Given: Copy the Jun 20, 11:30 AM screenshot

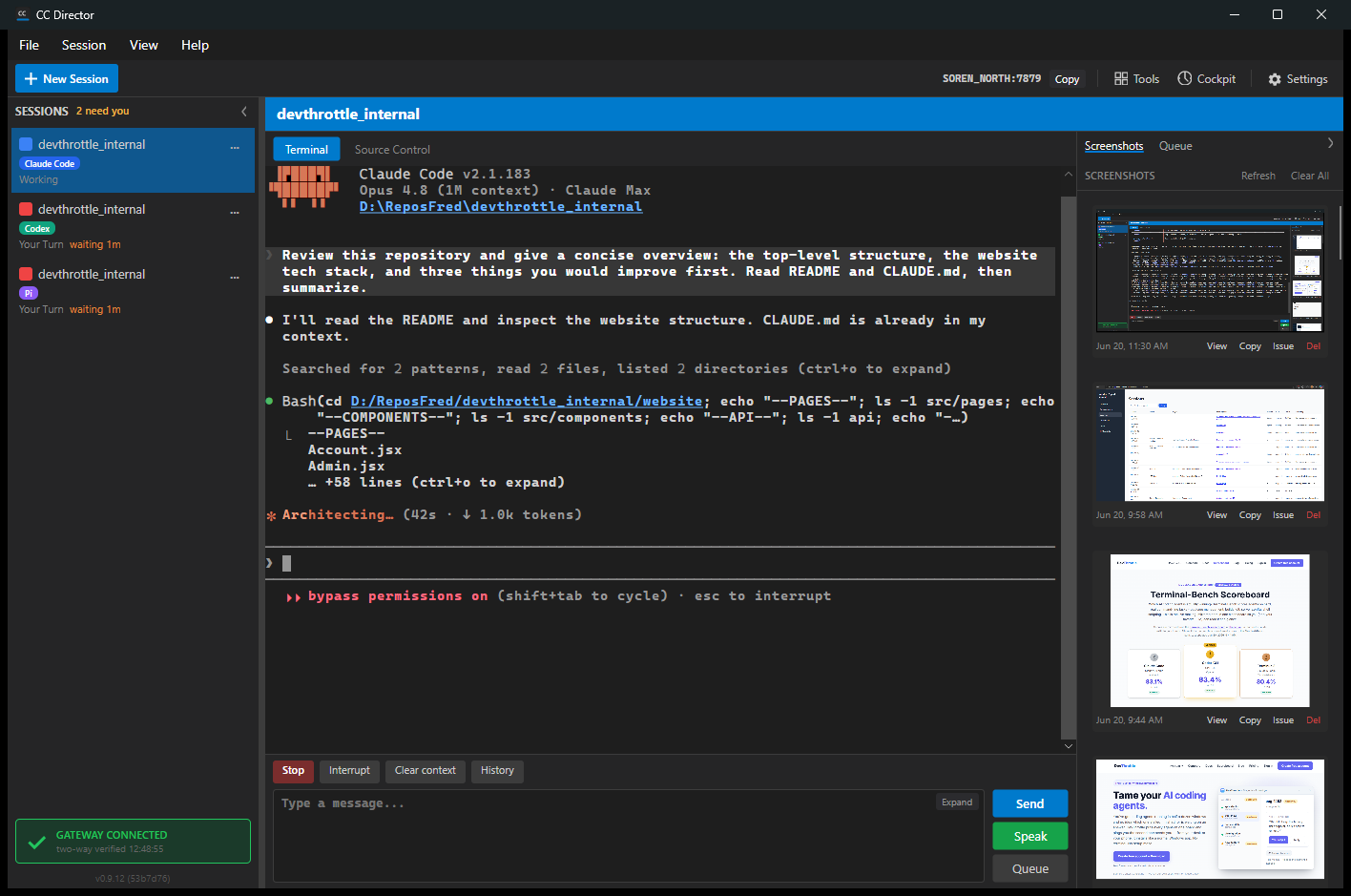Looking at the screenshot, I should coord(1250,346).
